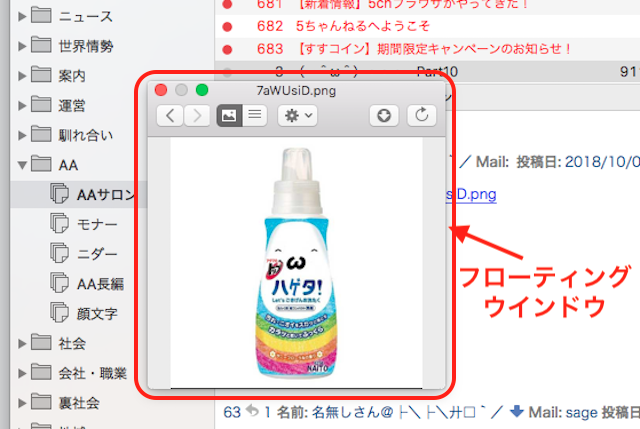
Task: Click the AA長編 board page icon
Action: [x=60, y=283]
